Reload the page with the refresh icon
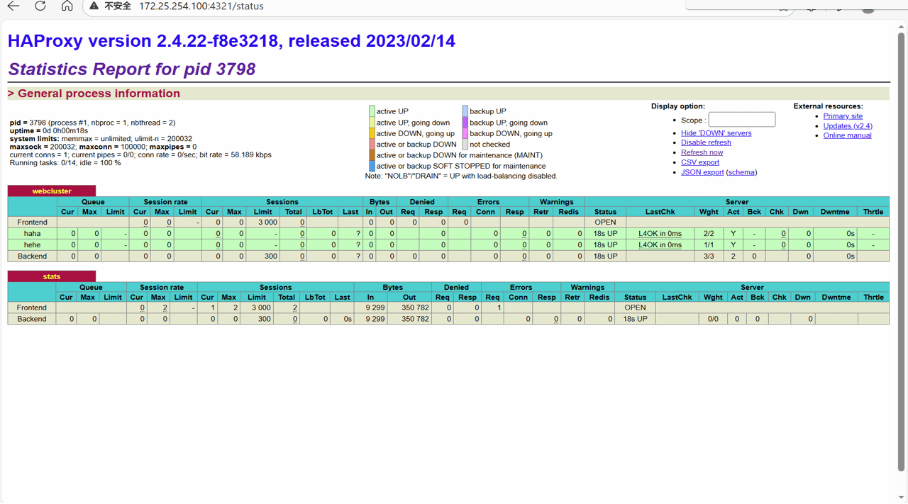This screenshot has height=504, width=908. (40, 6)
